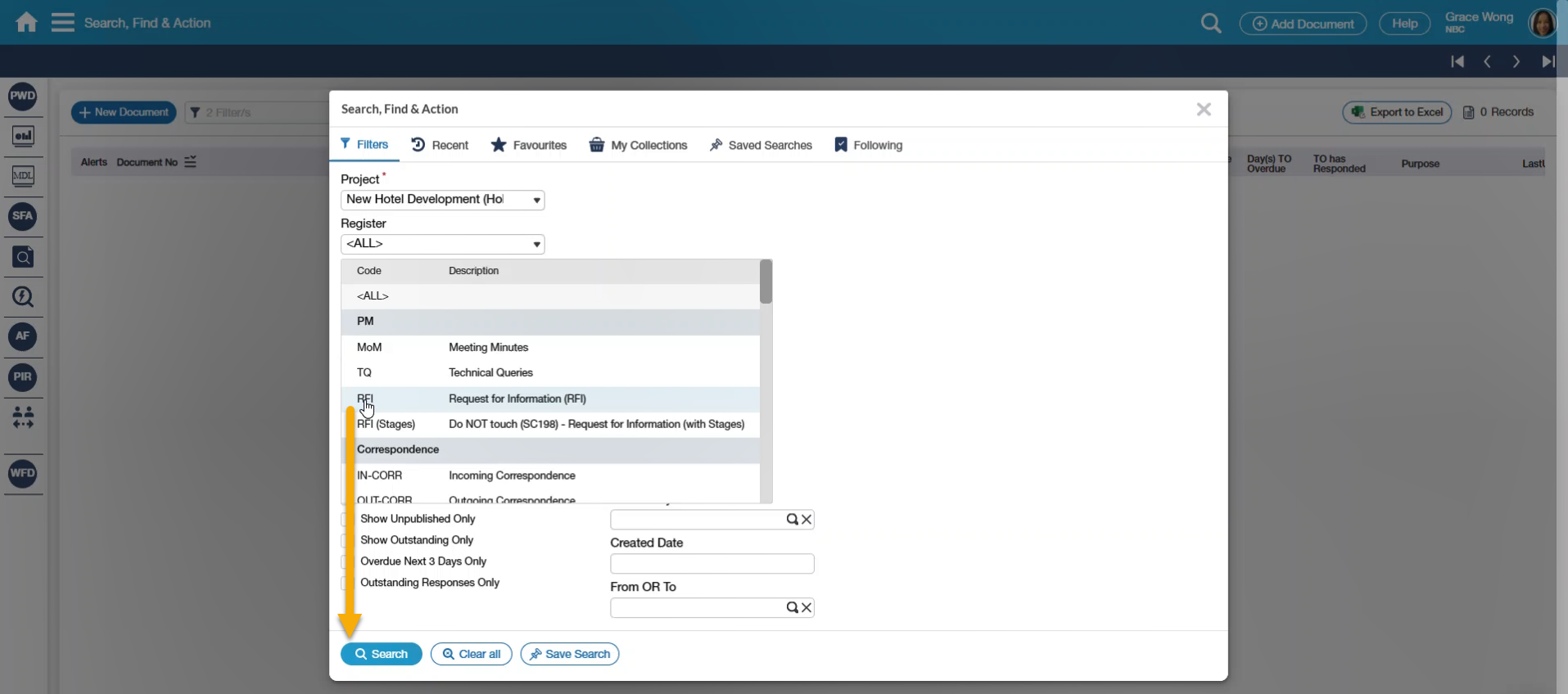Image resolution: width=1568 pixels, height=694 pixels.
Task: Check Outstanding Responses Only option
Action: point(346,583)
